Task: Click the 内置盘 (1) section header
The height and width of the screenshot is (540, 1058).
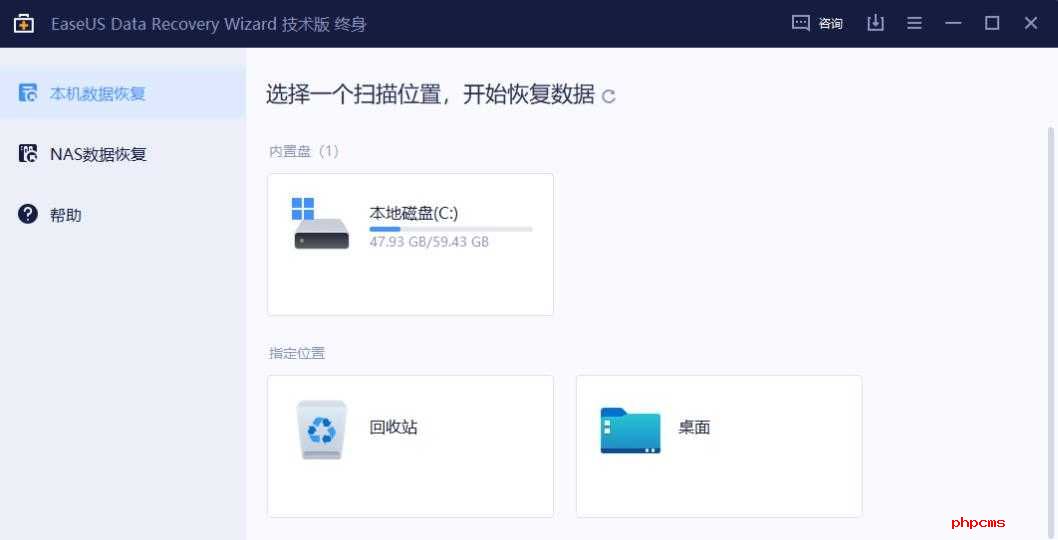Action: (304, 151)
